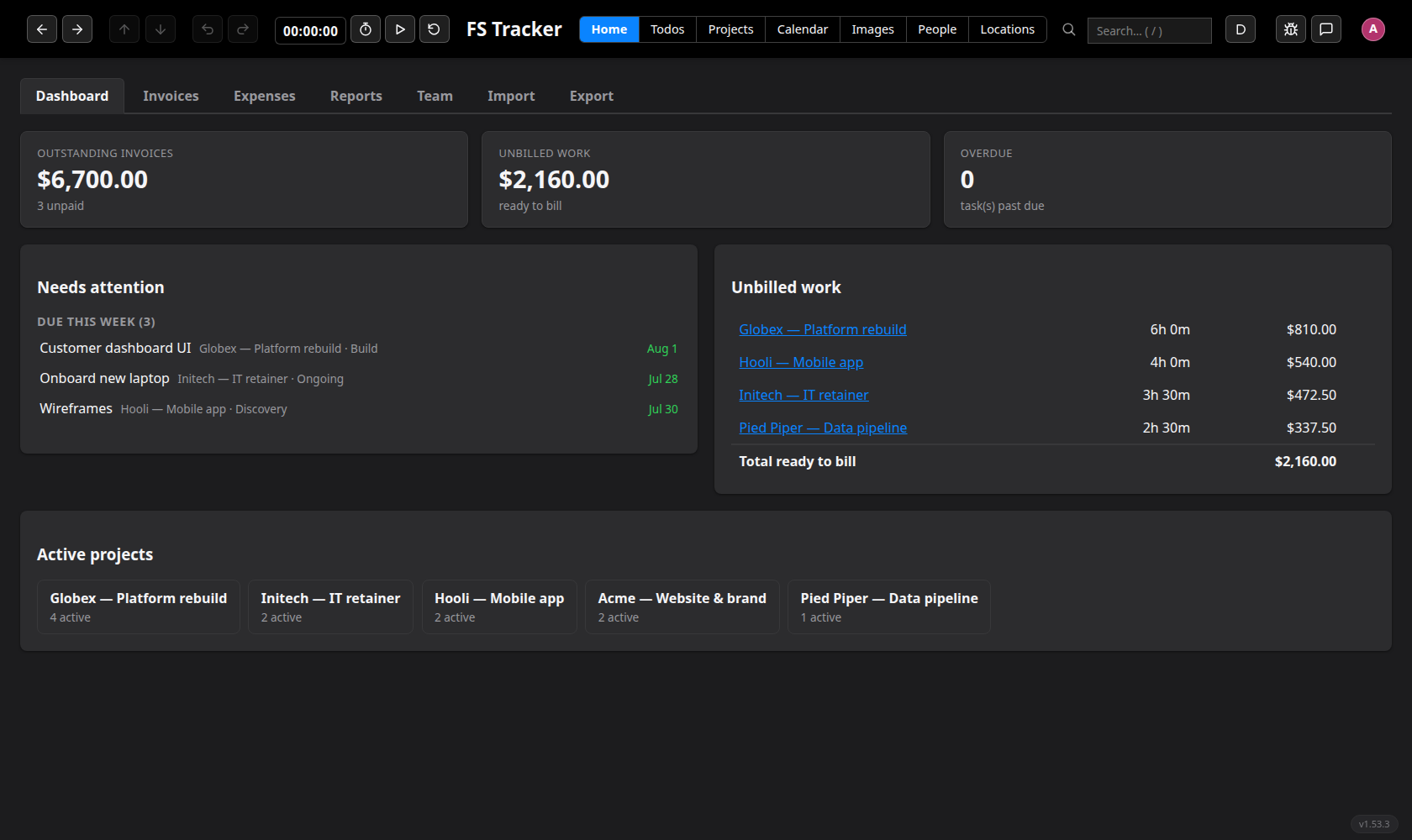
Task: Open Initech — IT retainer unbilled link
Action: [803, 395]
